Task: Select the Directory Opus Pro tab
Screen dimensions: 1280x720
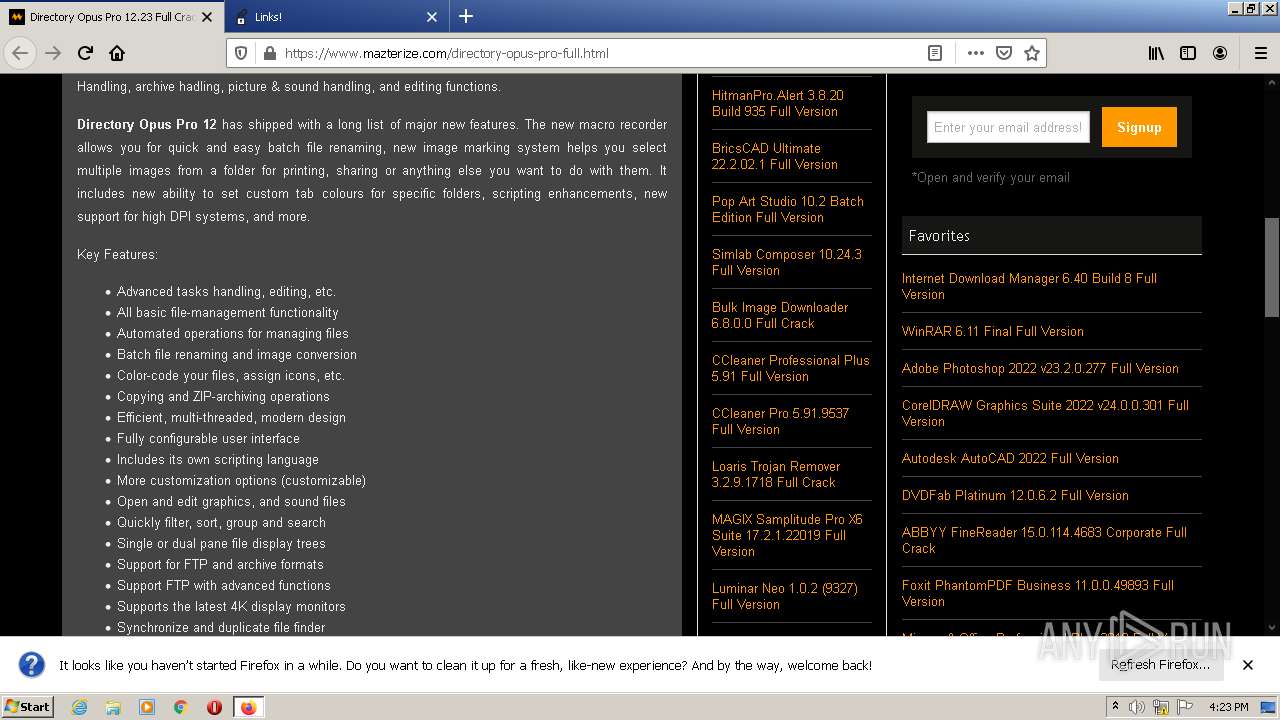Action: click(112, 17)
